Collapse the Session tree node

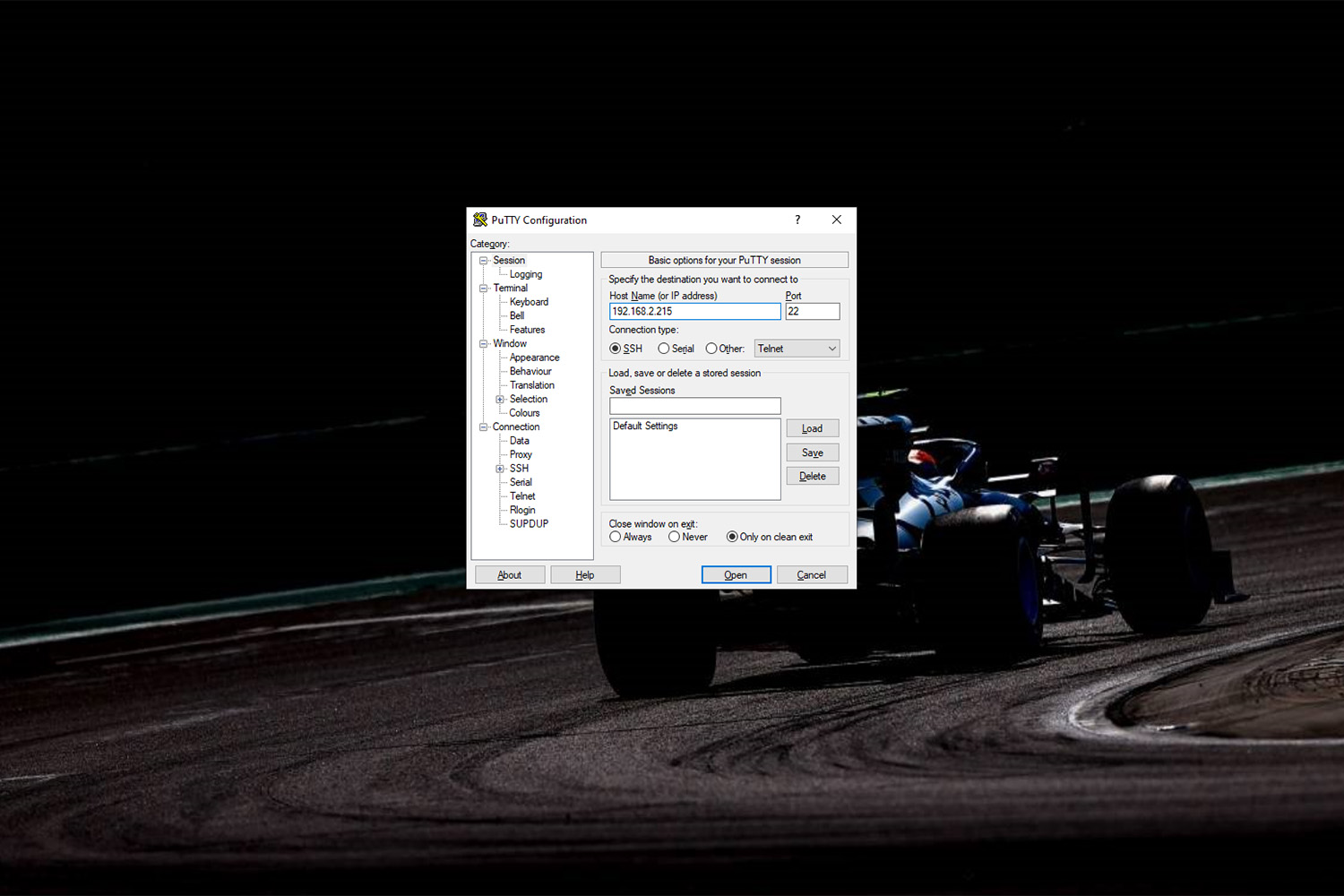tap(483, 261)
